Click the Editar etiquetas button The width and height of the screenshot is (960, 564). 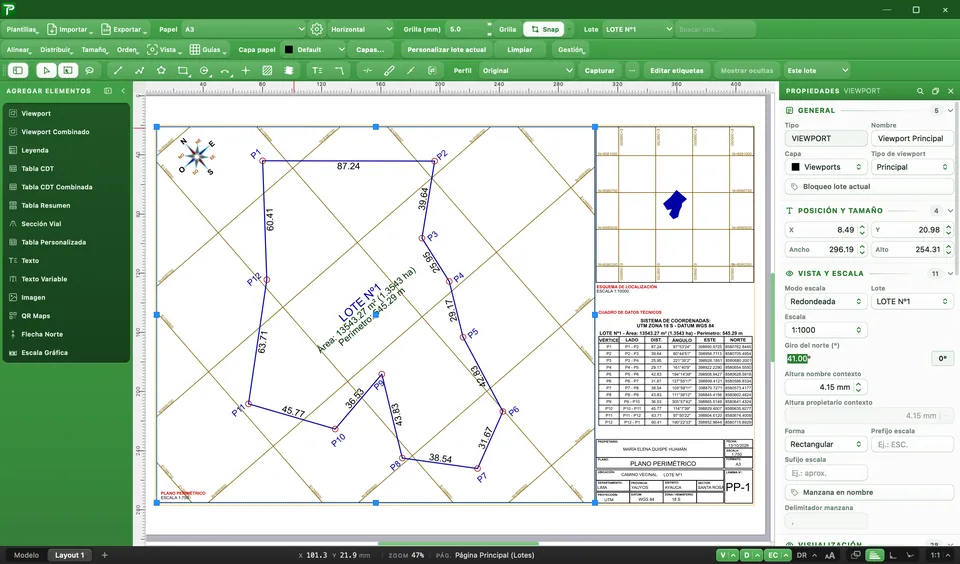pyautogui.click(x=677, y=70)
